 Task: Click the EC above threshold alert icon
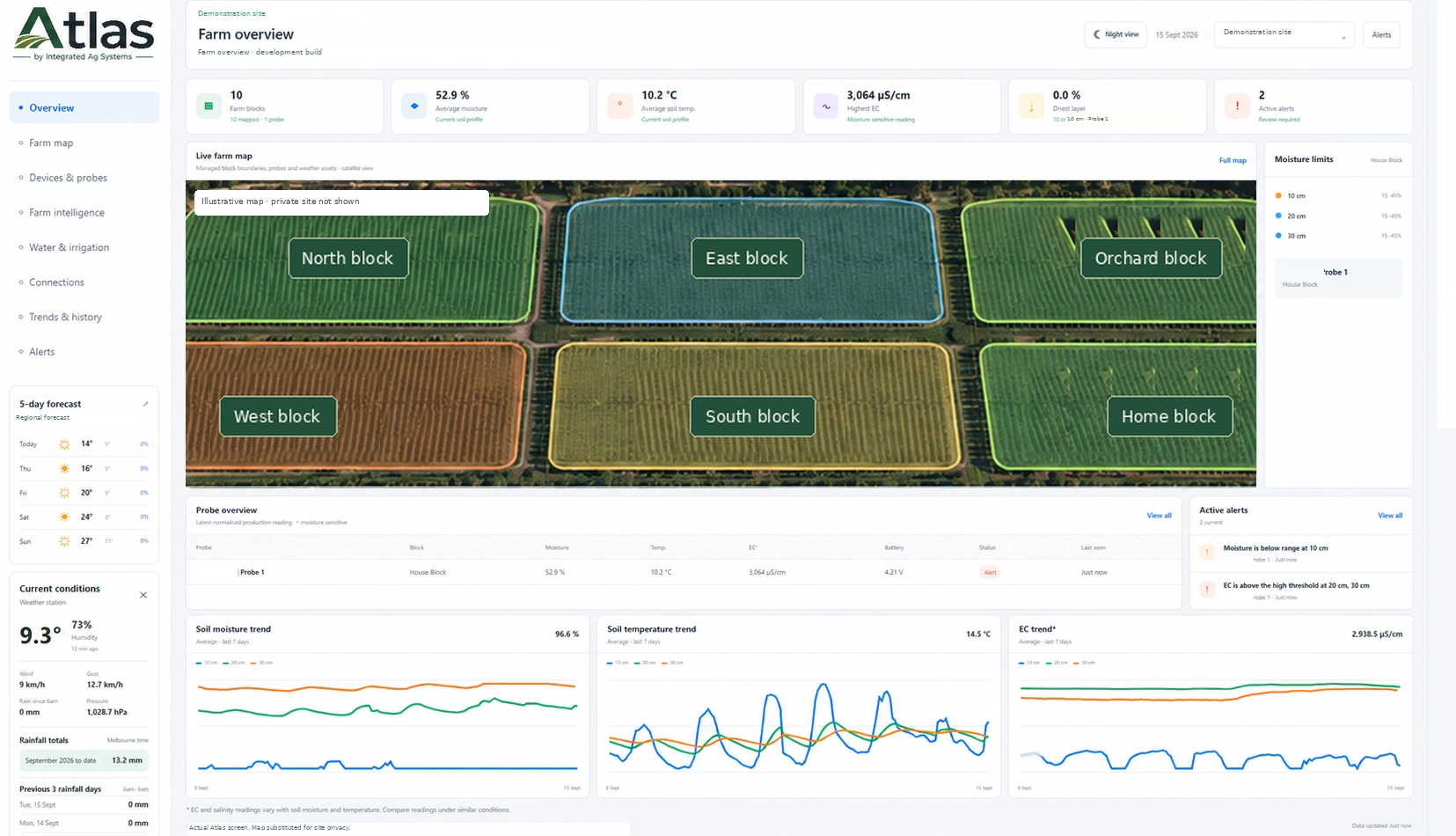(x=1207, y=590)
